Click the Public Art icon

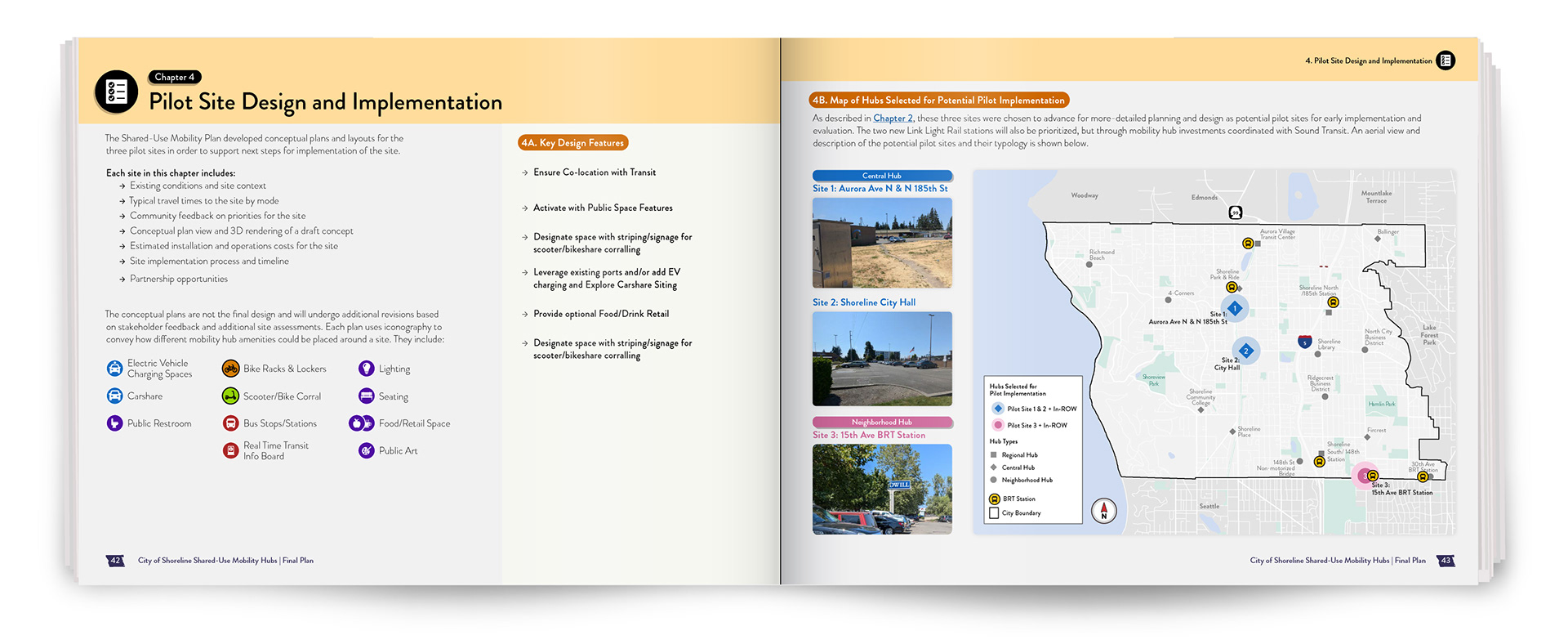click(367, 450)
